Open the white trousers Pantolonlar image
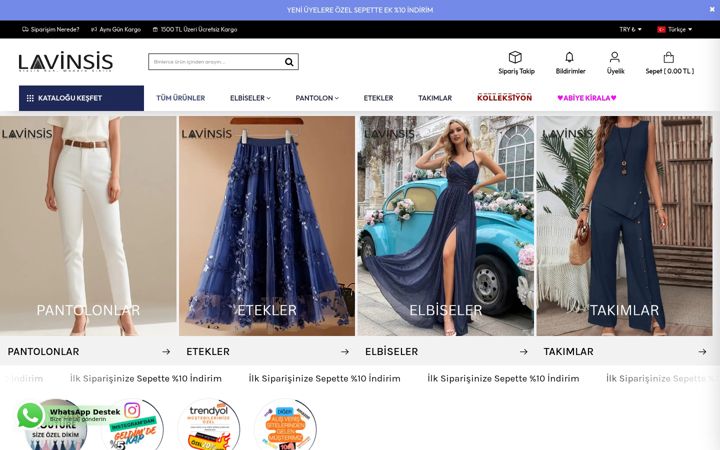720x450 pixels. [88, 225]
